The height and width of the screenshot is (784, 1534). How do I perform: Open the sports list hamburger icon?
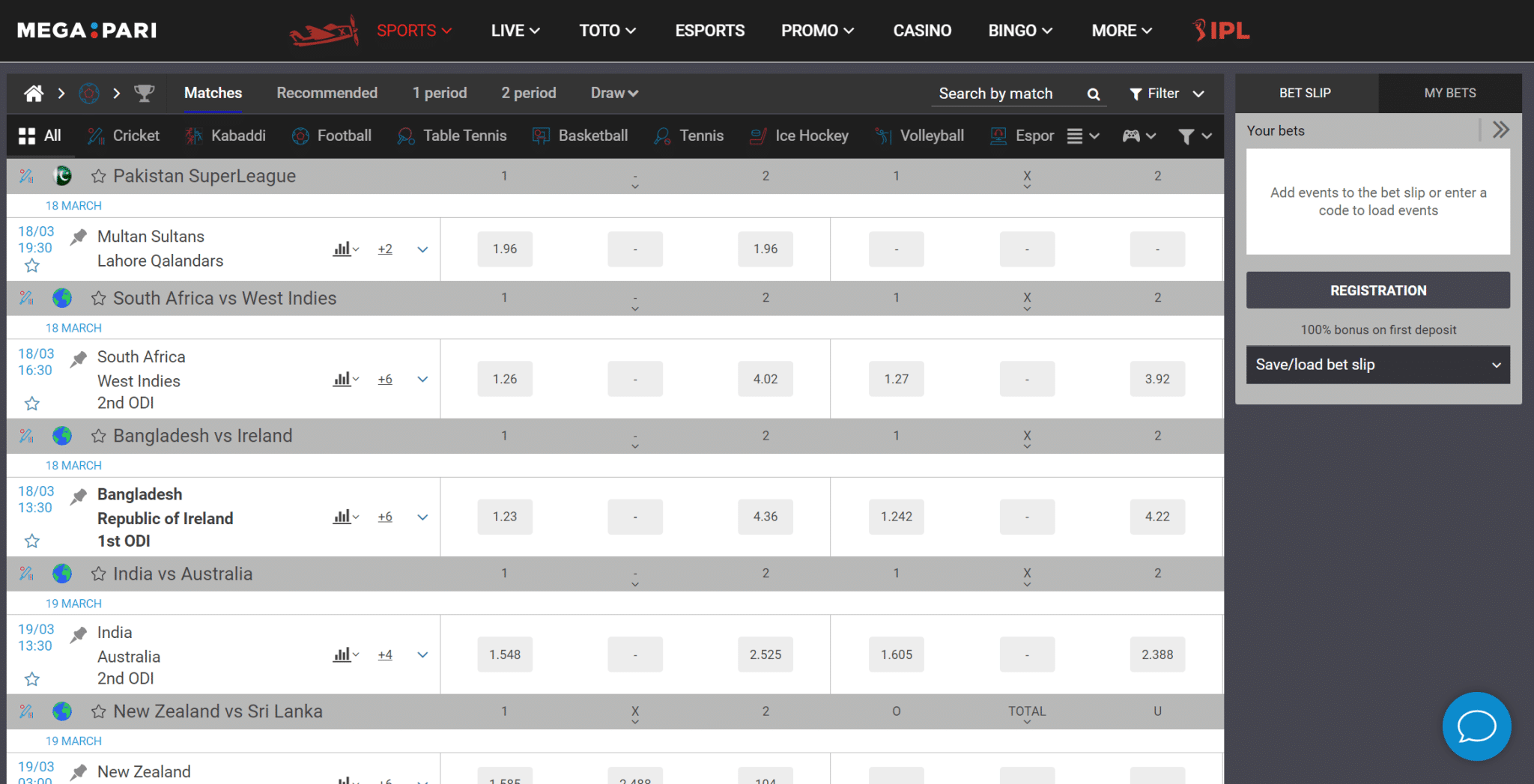[1082, 136]
